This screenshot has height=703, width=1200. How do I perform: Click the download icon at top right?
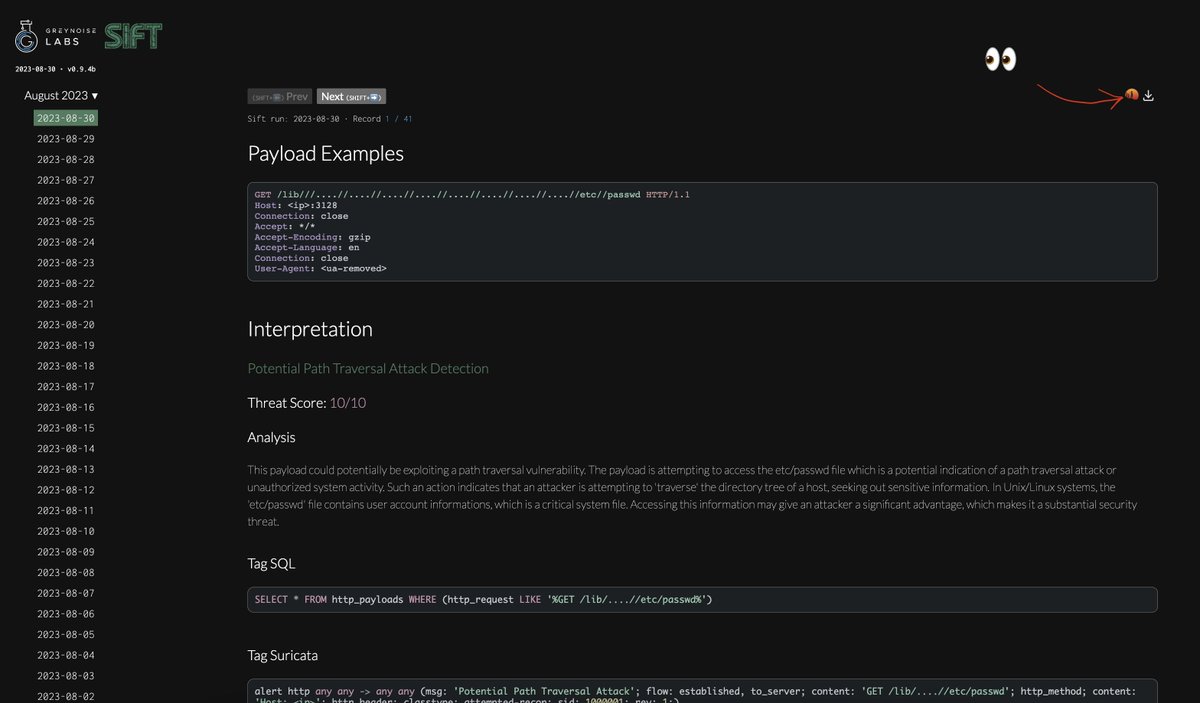point(1149,96)
